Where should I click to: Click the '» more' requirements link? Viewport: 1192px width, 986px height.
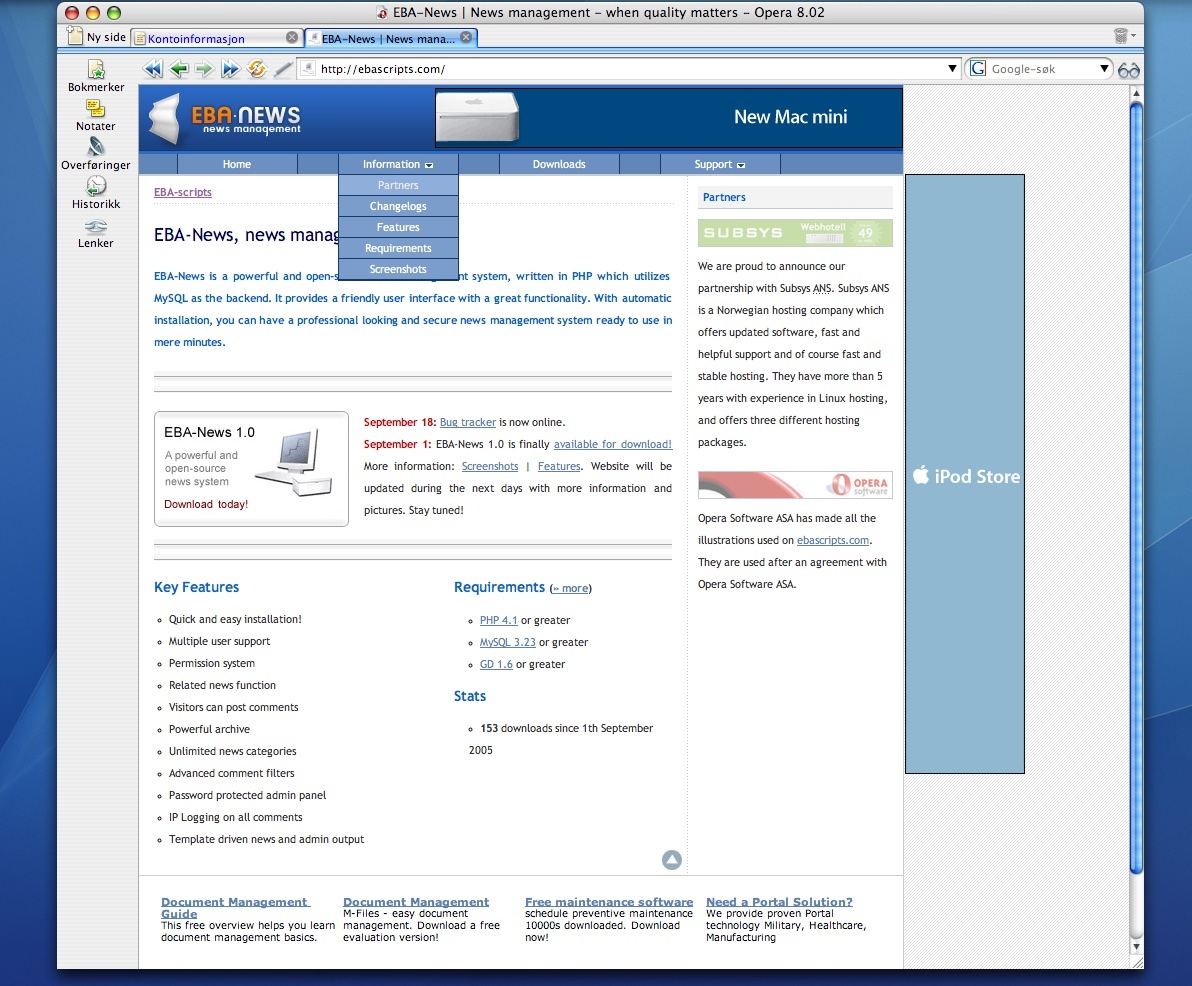click(x=570, y=588)
